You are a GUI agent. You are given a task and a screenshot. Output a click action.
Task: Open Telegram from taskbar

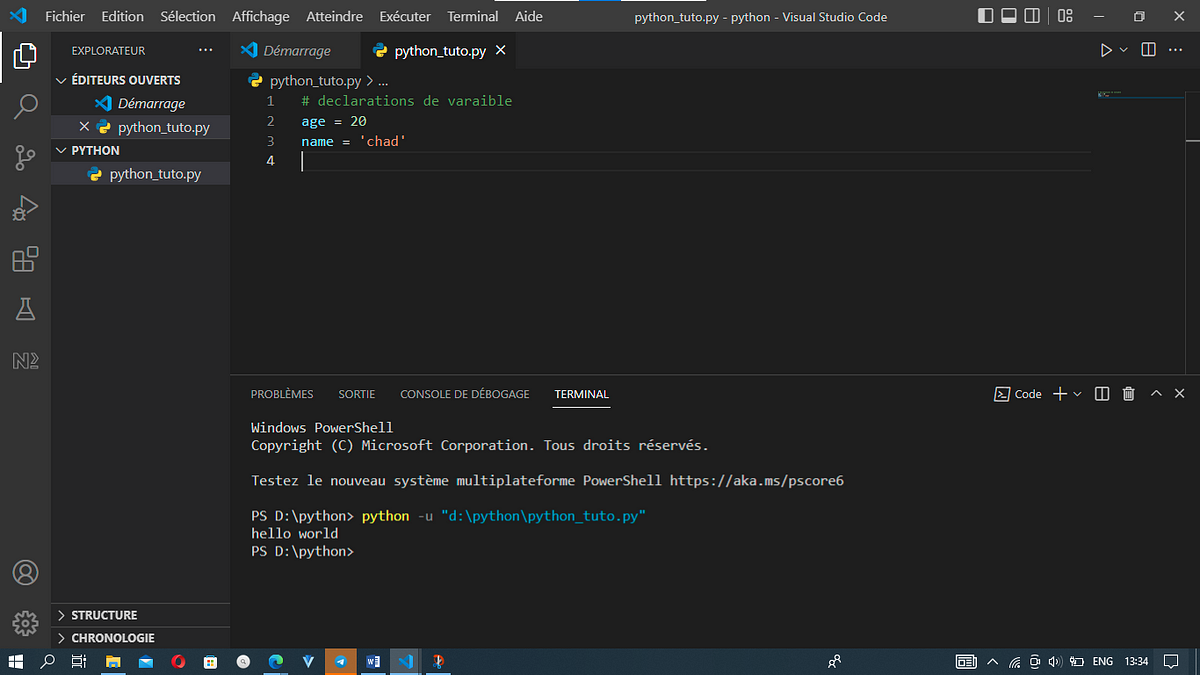point(341,661)
